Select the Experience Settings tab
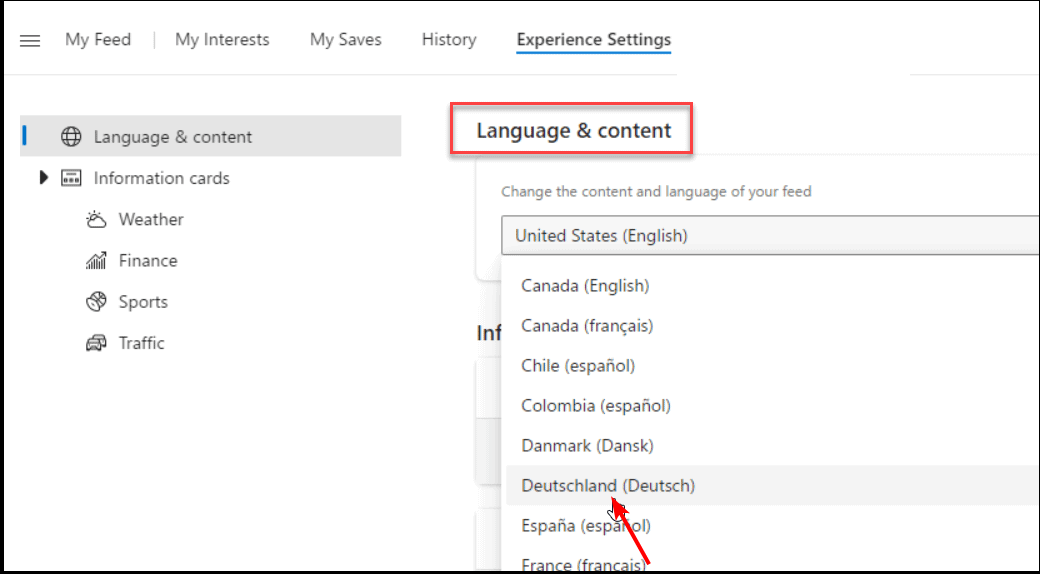This screenshot has width=1040, height=574. click(x=593, y=40)
